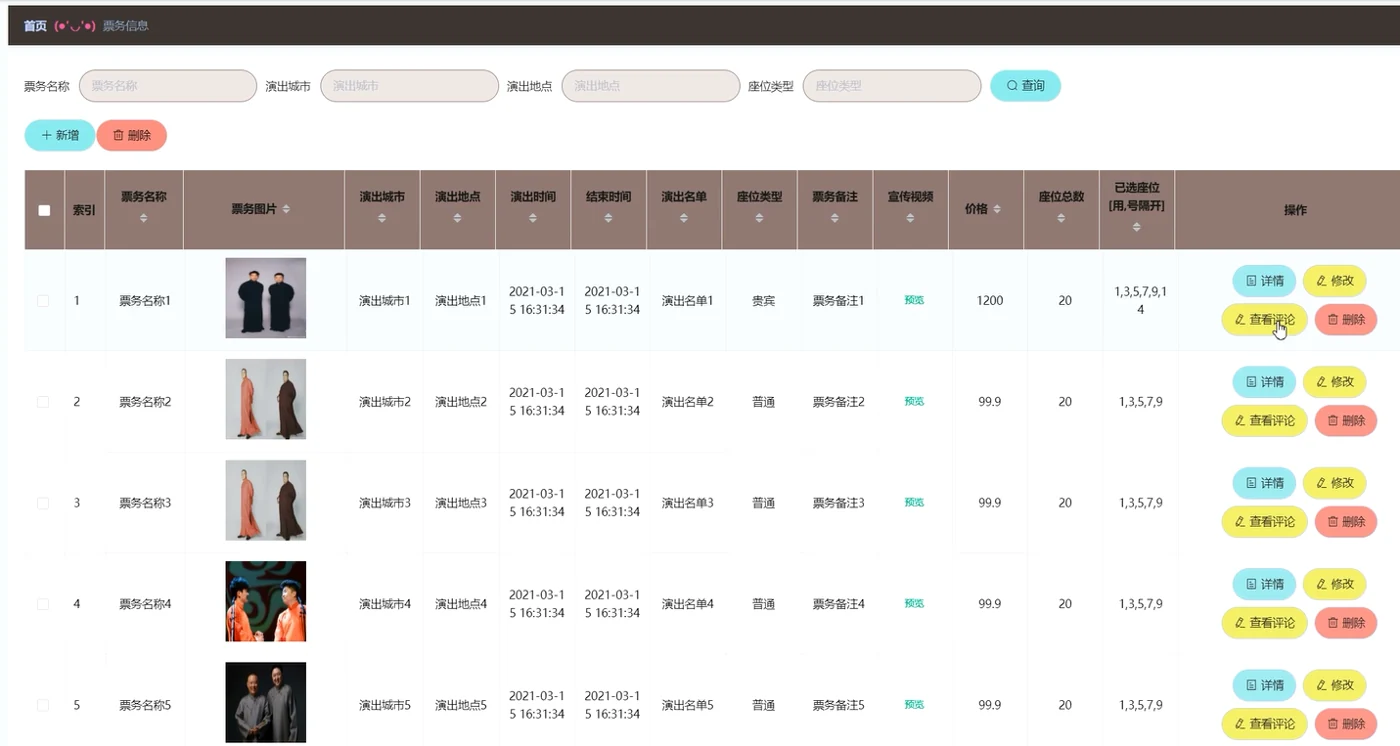Click 修改 for 票务名称5
The width and height of the screenshot is (1400, 746).
tap(1334, 685)
